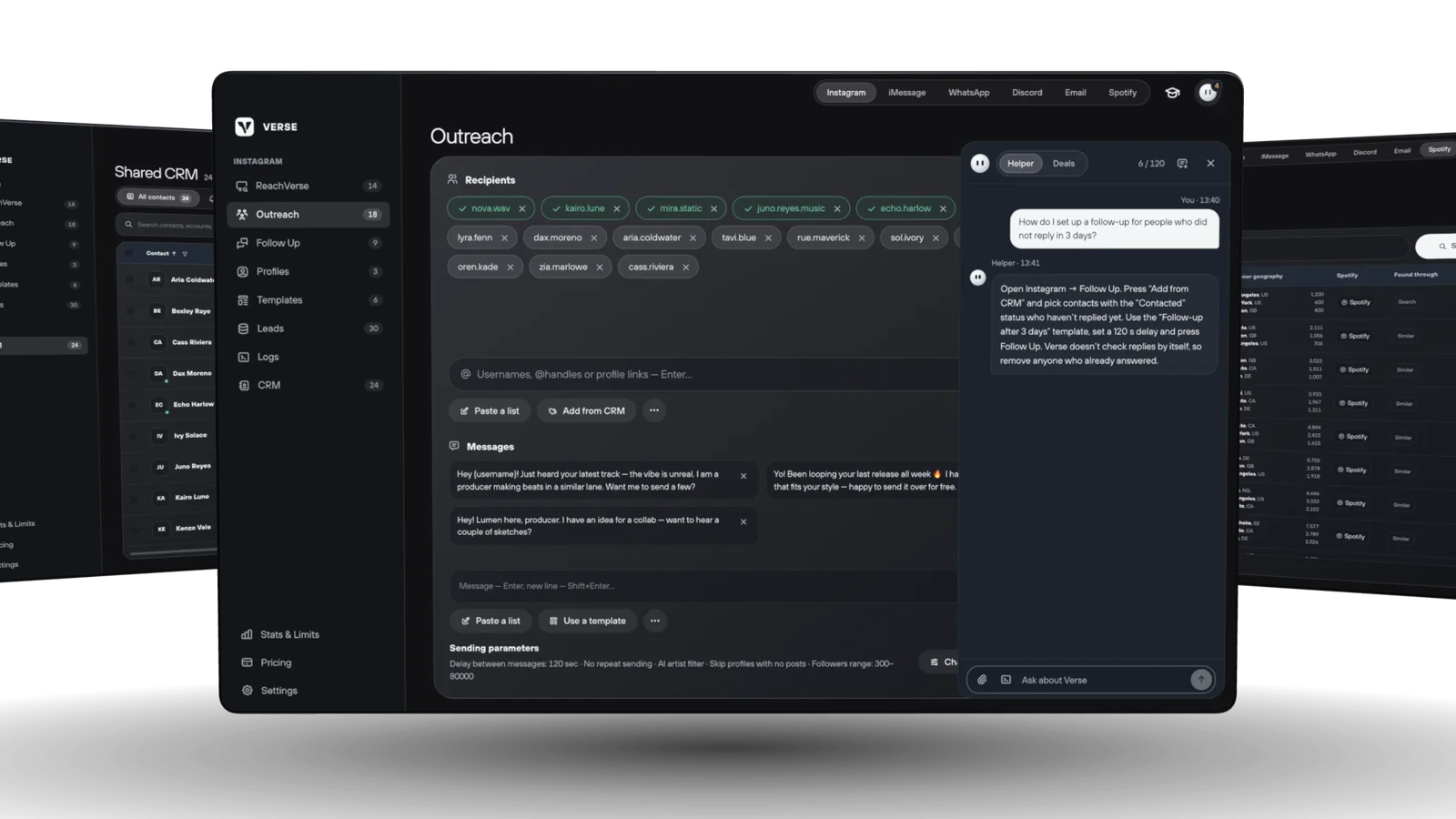Viewport: 1456px width, 819px height.
Task: Click Paste a list under Recipients
Action: pyautogui.click(x=490, y=410)
